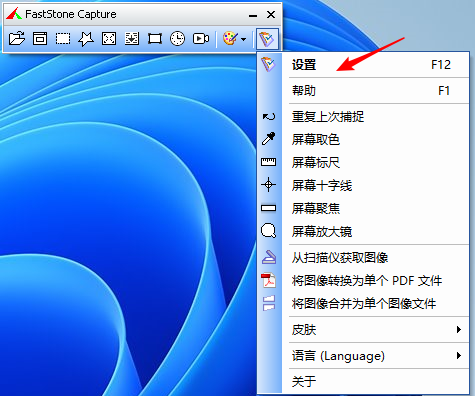
Task: Minimize the FastStone Capture panel
Action: (x=253, y=15)
